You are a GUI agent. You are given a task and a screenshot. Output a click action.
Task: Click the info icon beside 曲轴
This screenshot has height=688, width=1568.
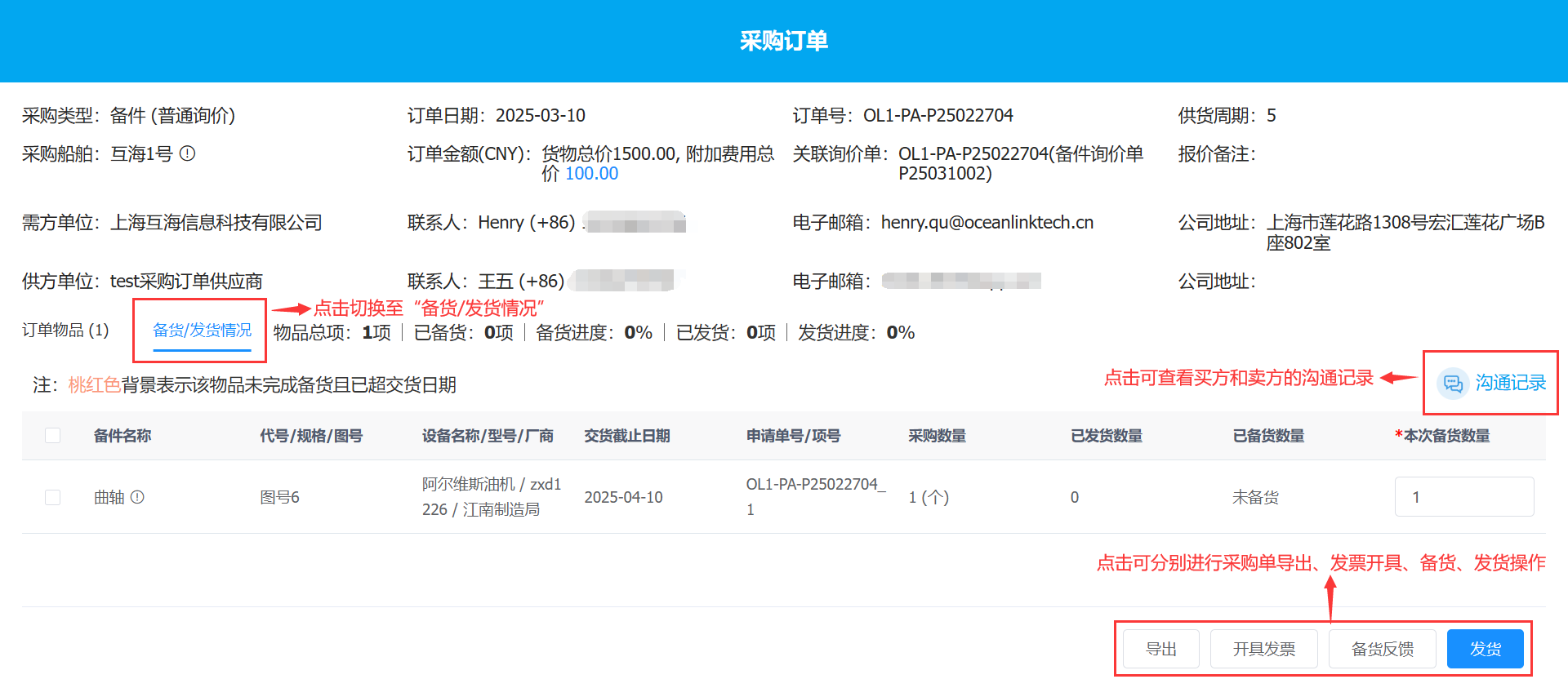coord(137,497)
